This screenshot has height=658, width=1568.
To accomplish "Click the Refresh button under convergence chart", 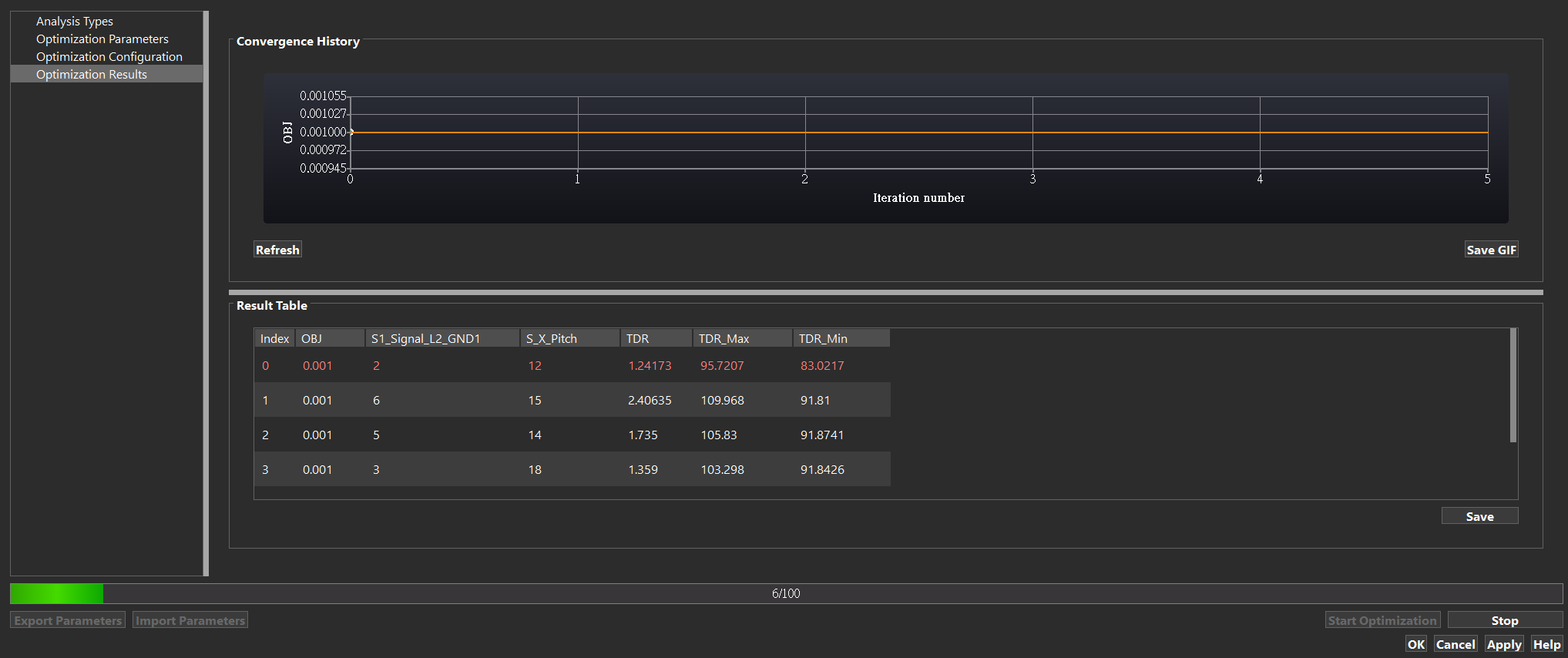I will [277, 250].
